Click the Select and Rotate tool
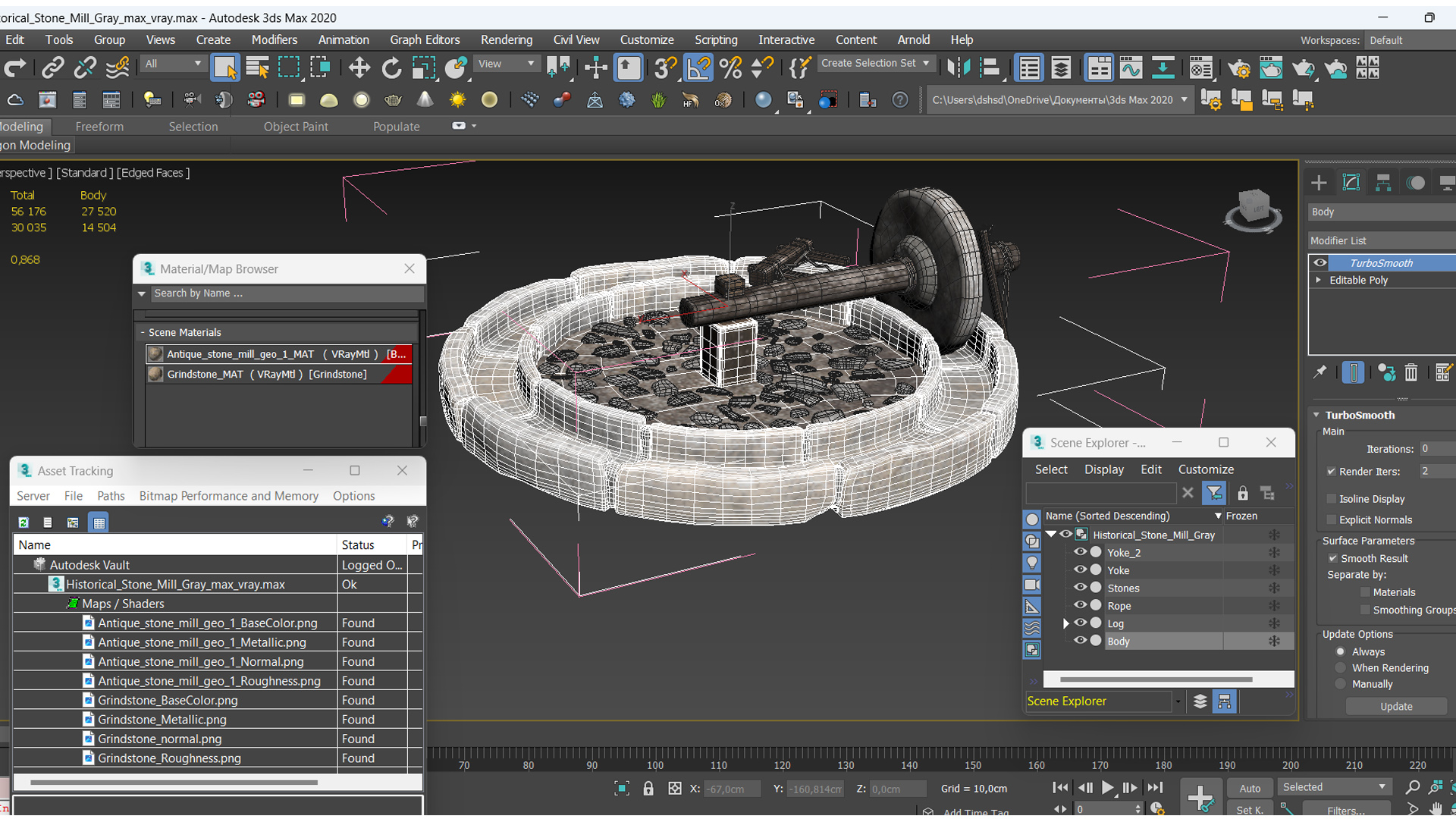Viewport: 1456px width, 819px height. pos(393,67)
